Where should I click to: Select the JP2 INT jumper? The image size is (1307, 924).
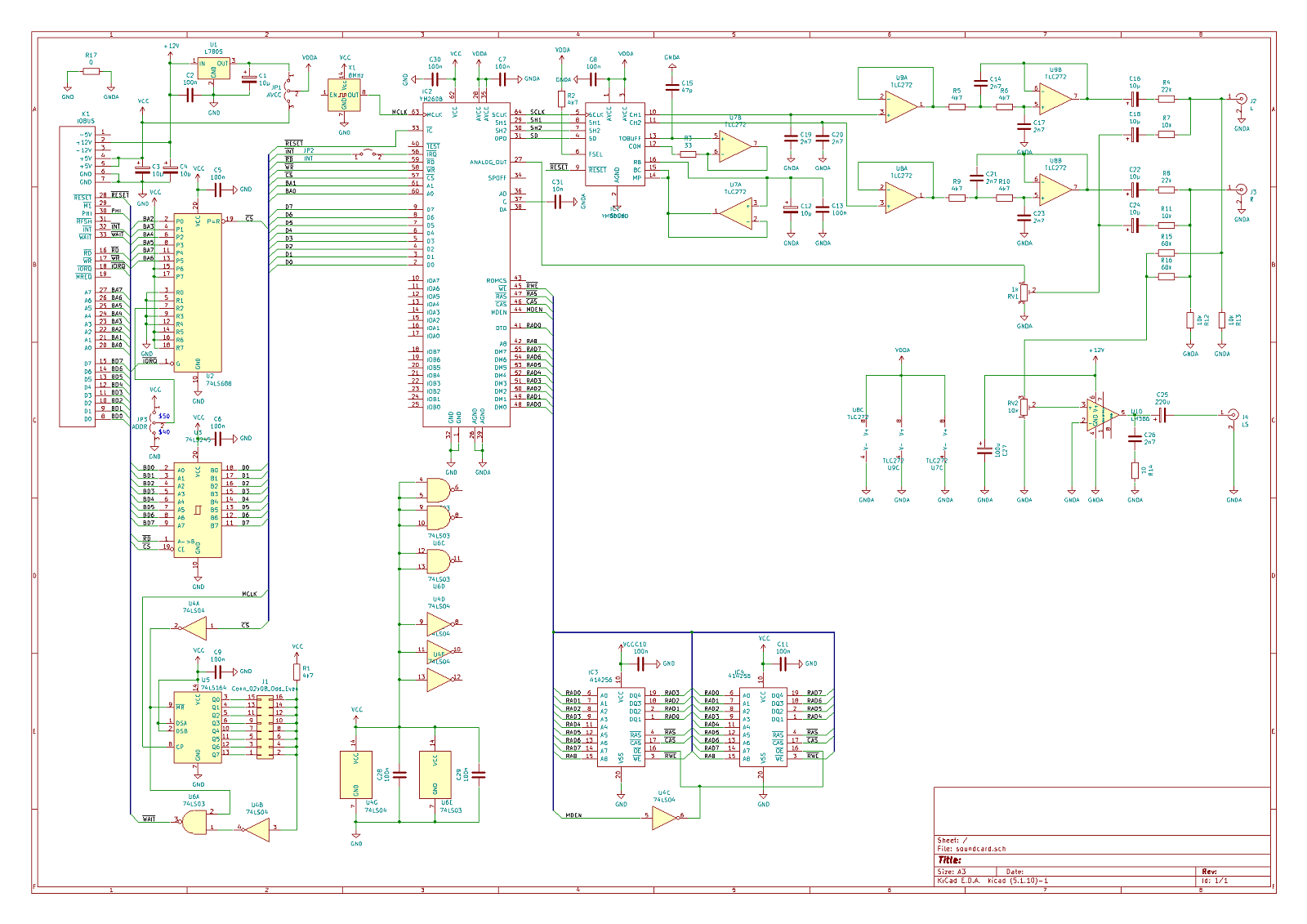[x=368, y=154]
